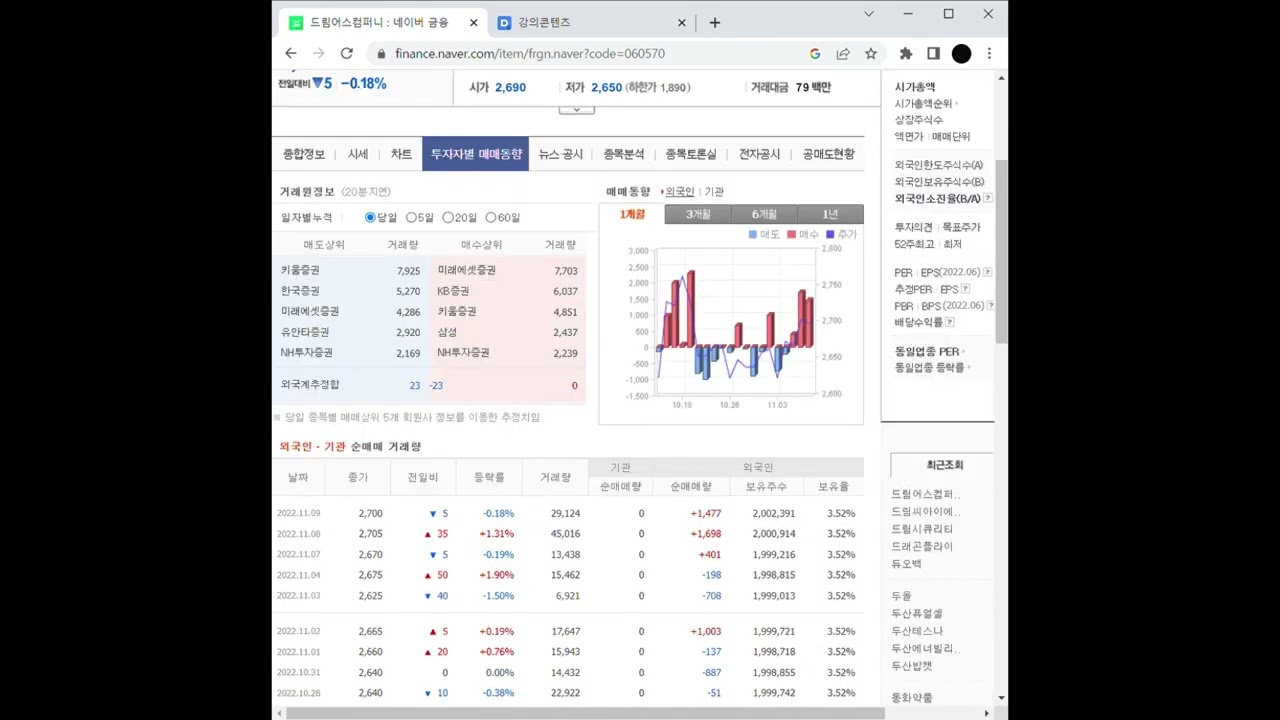Click help icon next to BPS(2022.06)
This screenshot has height=720, width=1280.
point(990,306)
